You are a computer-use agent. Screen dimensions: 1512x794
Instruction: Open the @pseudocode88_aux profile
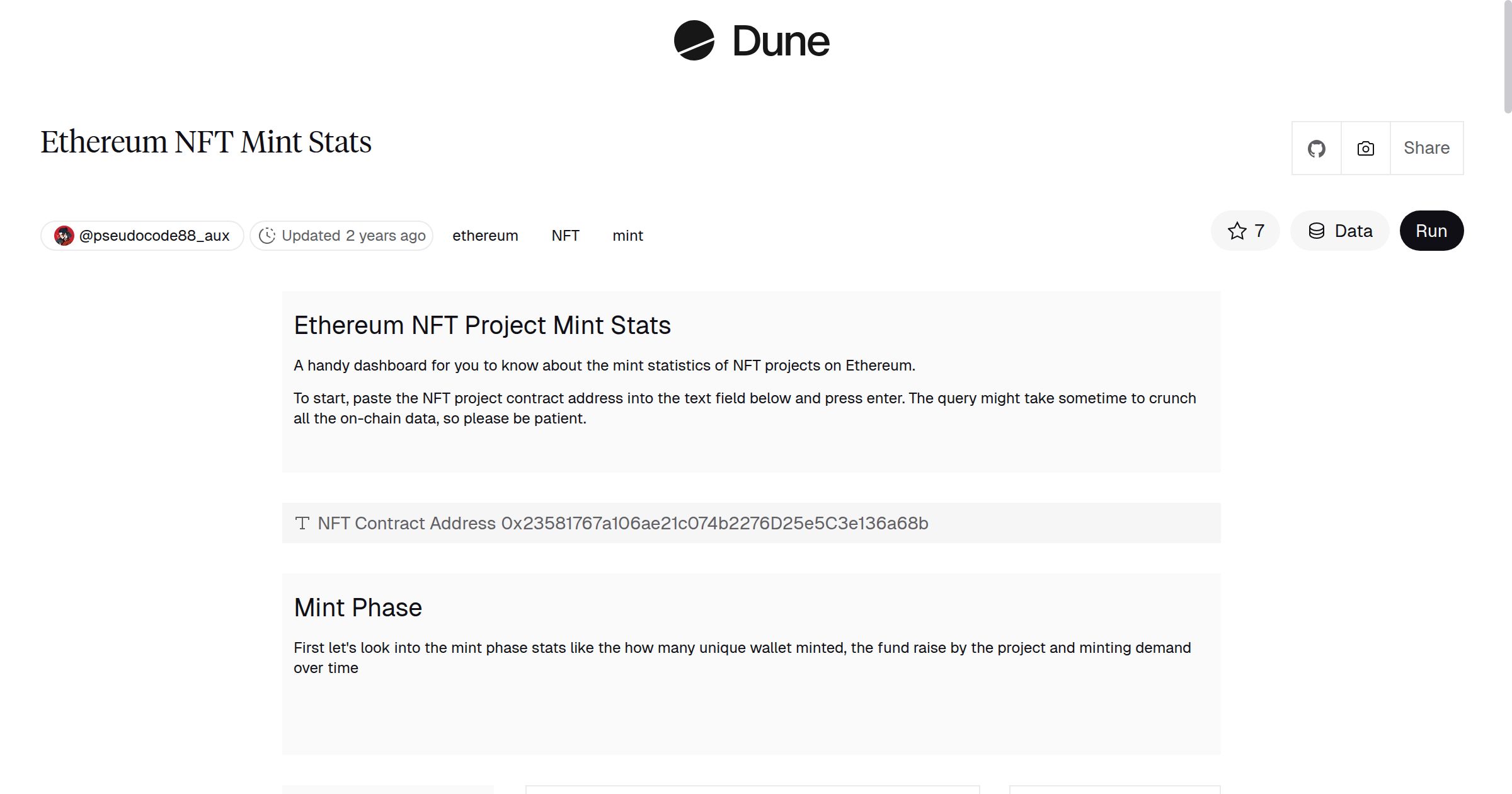[x=154, y=235]
